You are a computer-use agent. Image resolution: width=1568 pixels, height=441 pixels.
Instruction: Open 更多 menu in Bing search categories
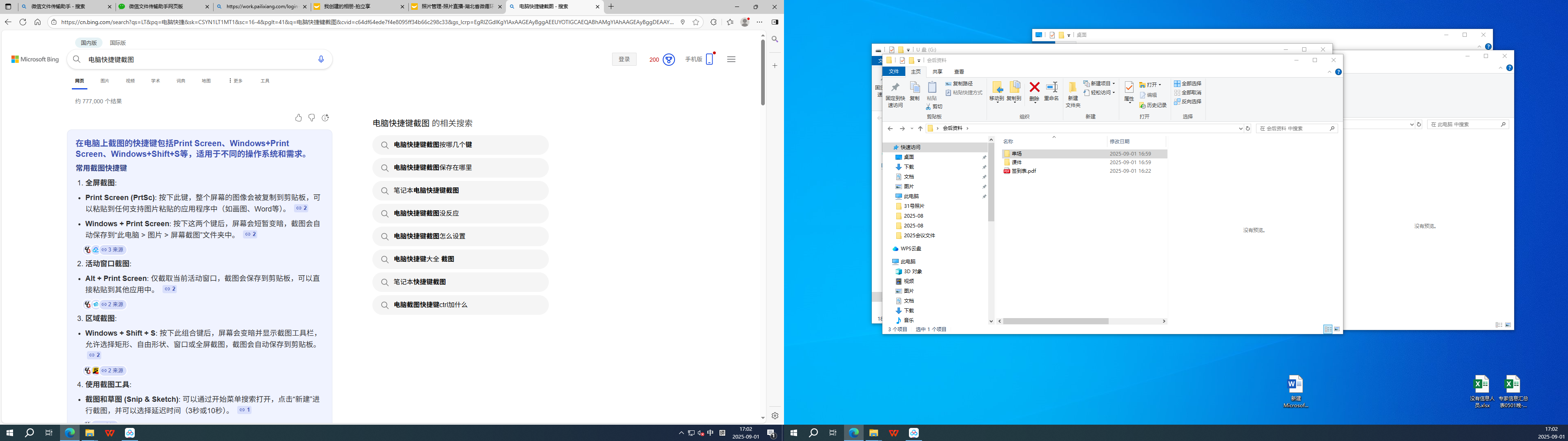236,80
